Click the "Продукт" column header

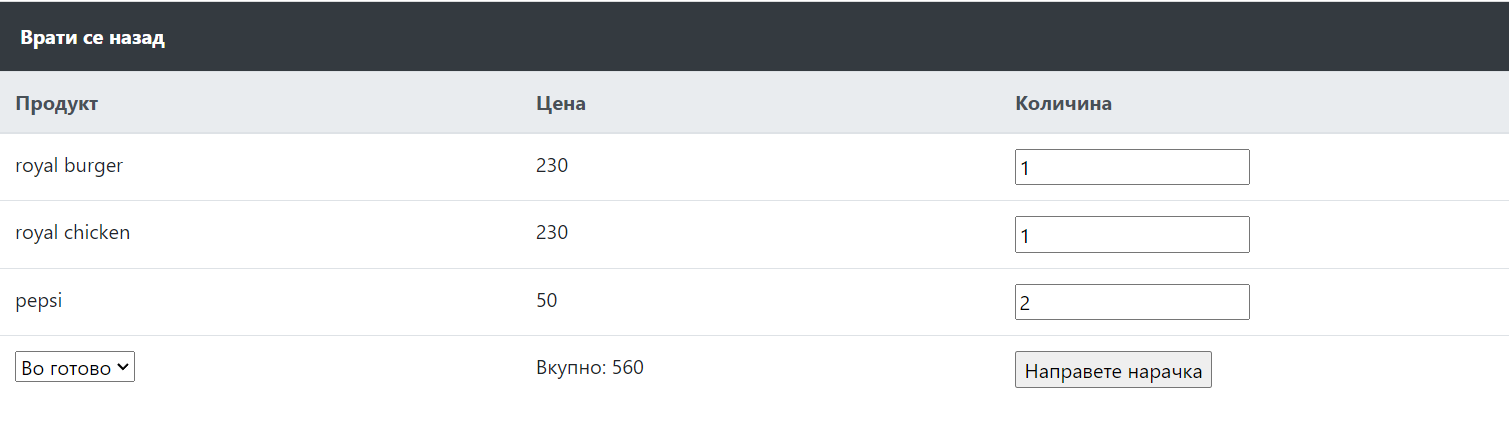pyautogui.click(x=57, y=103)
